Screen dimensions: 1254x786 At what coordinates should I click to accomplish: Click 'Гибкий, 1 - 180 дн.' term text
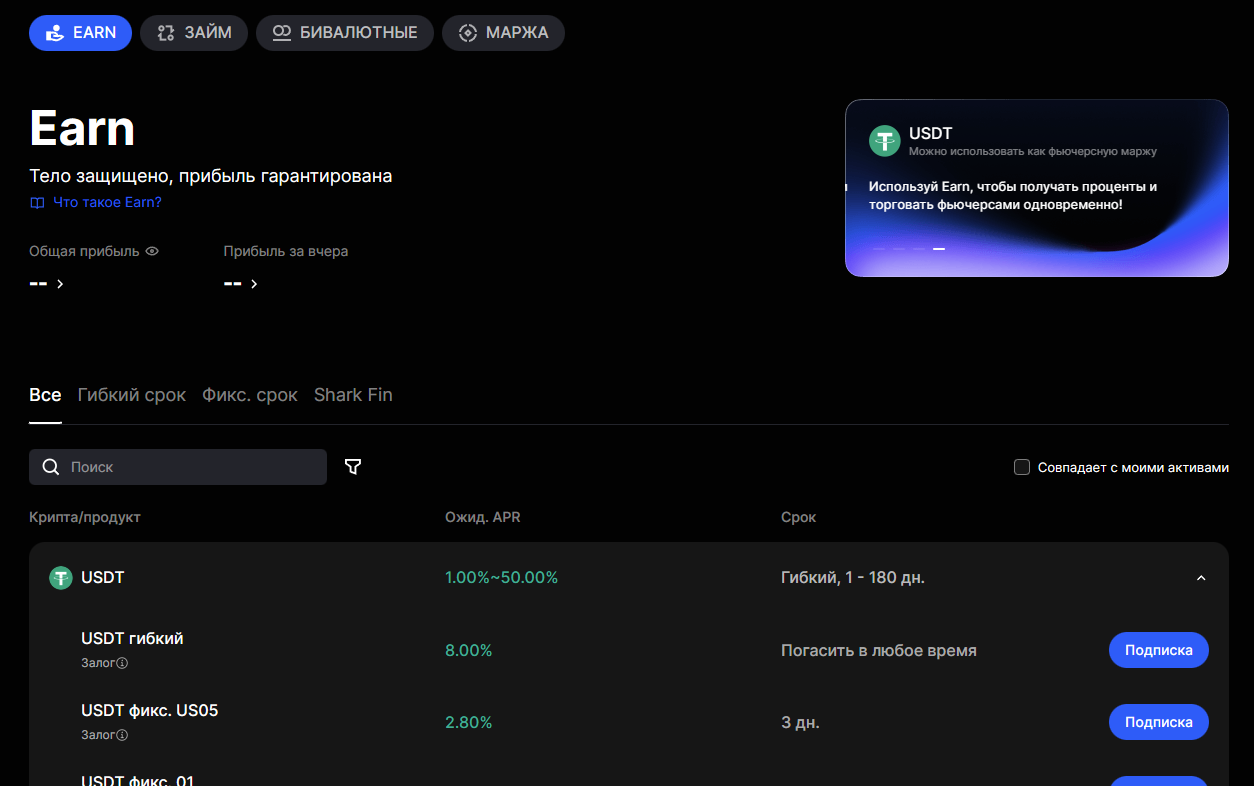pos(853,578)
